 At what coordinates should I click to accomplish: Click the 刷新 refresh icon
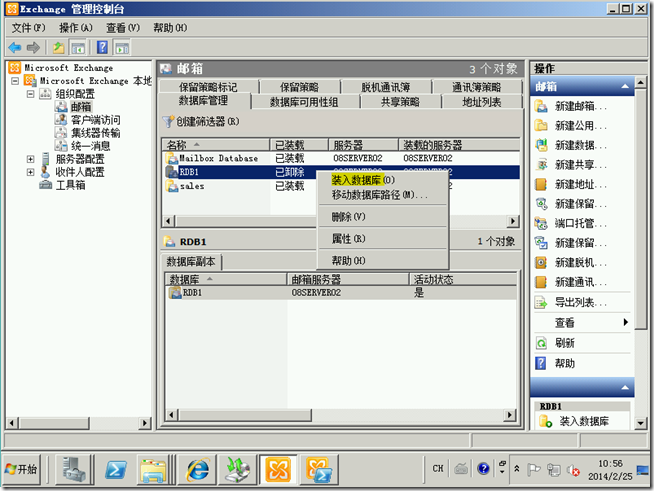(x=541, y=343)
